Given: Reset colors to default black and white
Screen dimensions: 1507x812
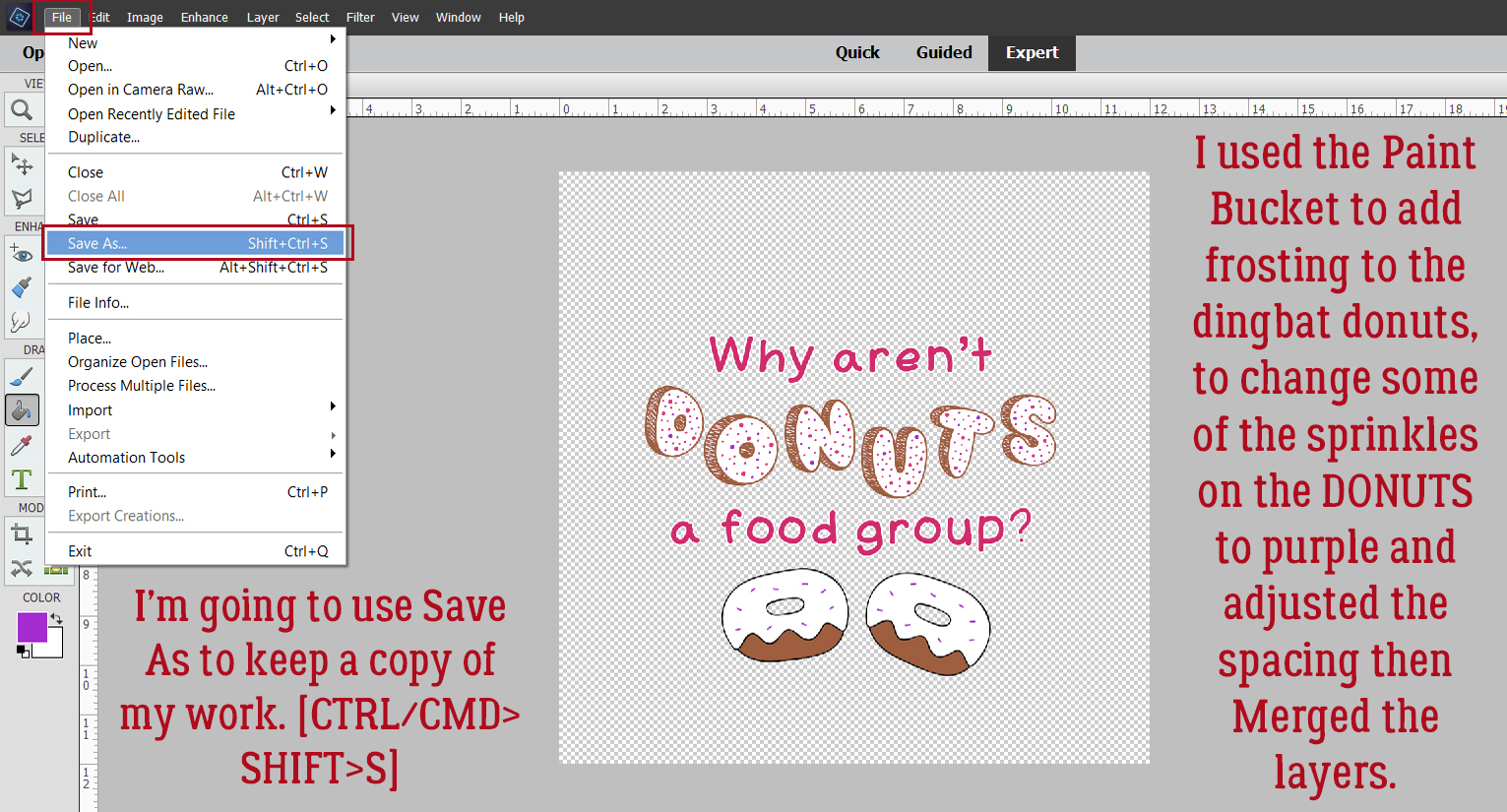Looking at the screenshot, I should click(x=23, y=651).
